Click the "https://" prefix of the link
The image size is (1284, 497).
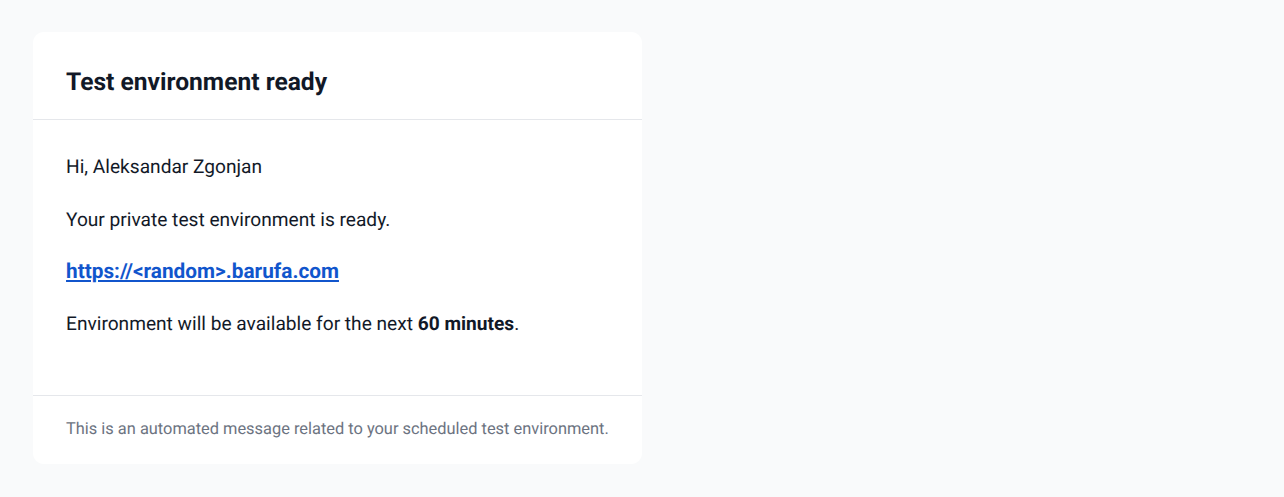tap(98, 271)
